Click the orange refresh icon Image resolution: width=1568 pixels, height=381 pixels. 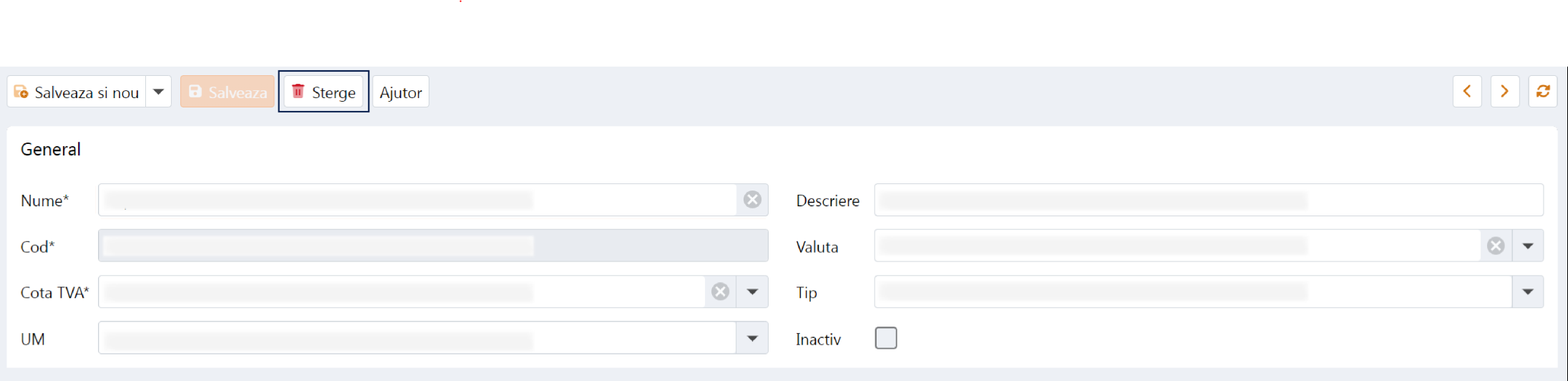pos(1542,92)
